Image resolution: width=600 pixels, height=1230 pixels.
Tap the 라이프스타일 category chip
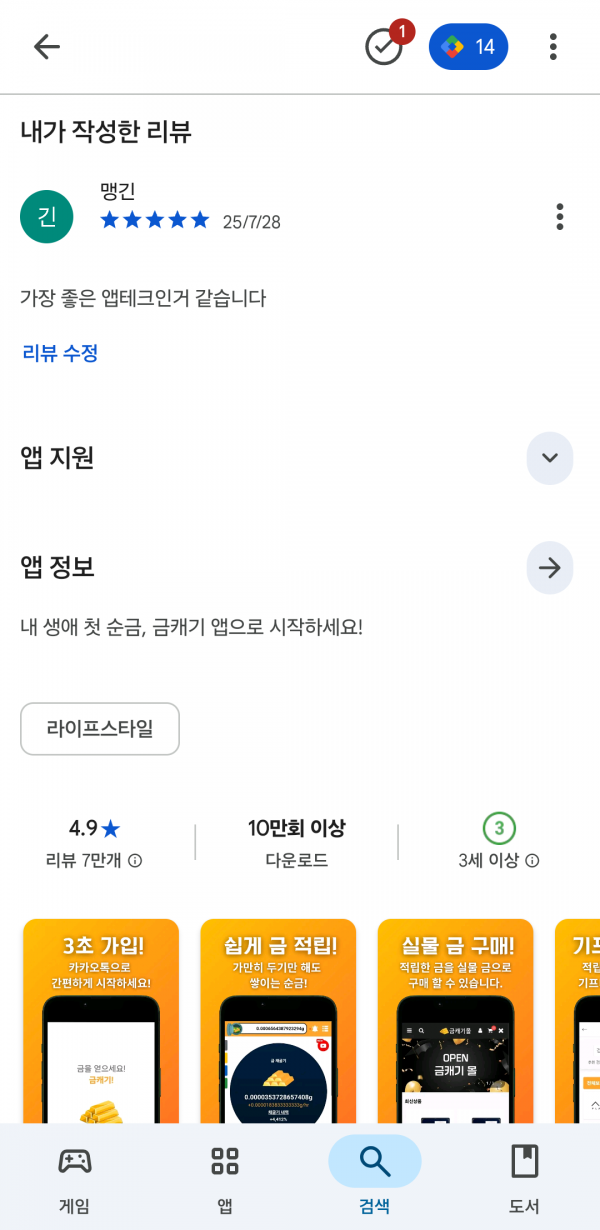point(100,729)
